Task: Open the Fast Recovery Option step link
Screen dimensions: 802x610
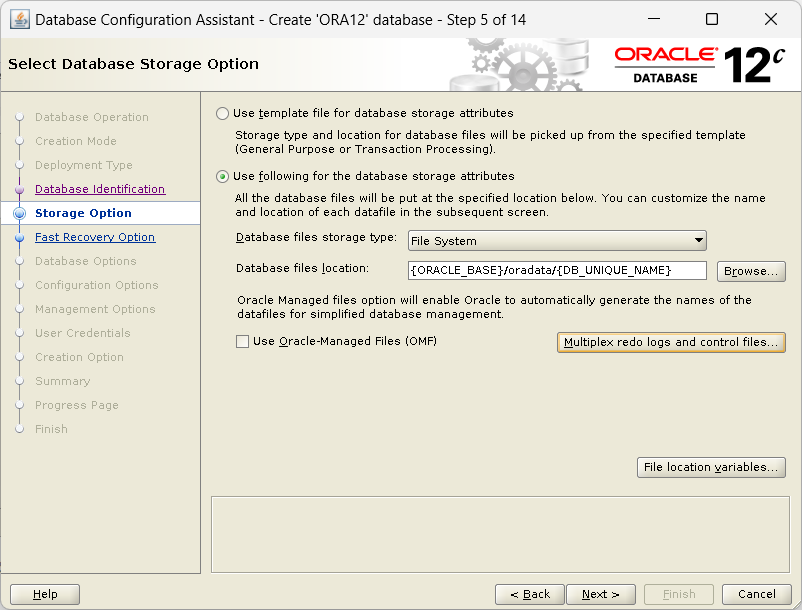Action: tap(95, 237)
